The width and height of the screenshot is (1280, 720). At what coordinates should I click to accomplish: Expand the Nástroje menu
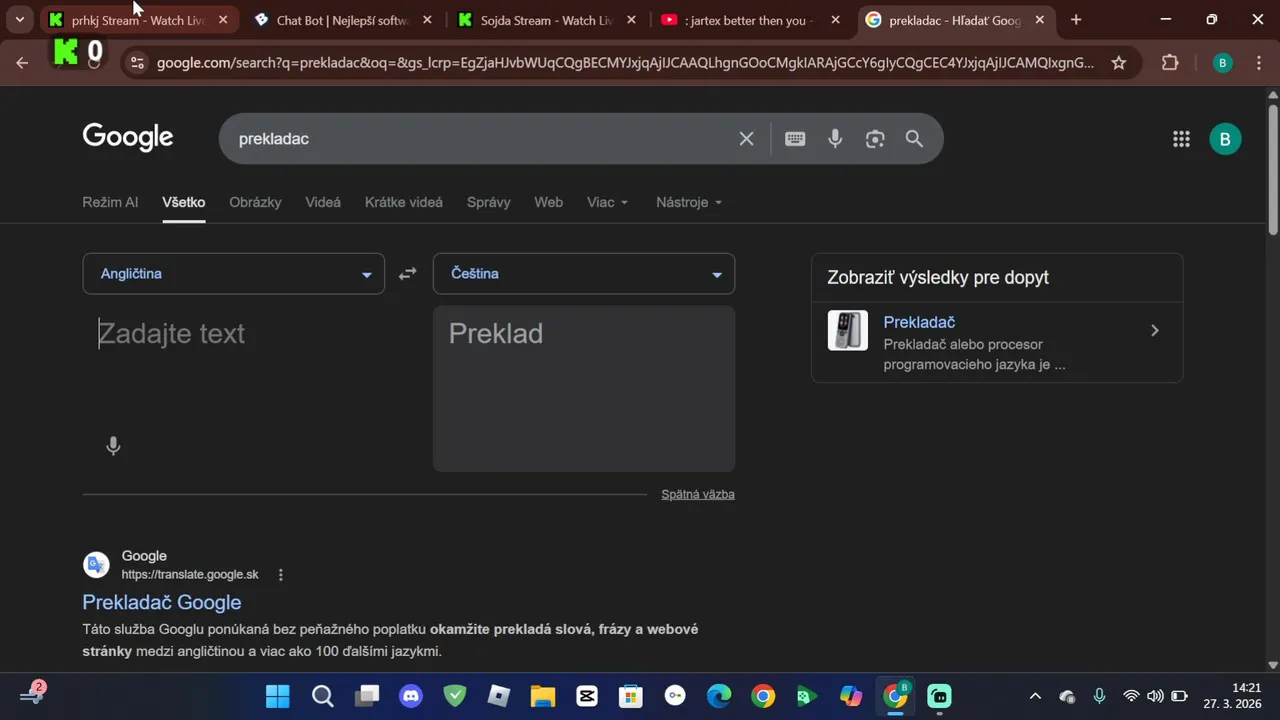click(x=689, y=202)
